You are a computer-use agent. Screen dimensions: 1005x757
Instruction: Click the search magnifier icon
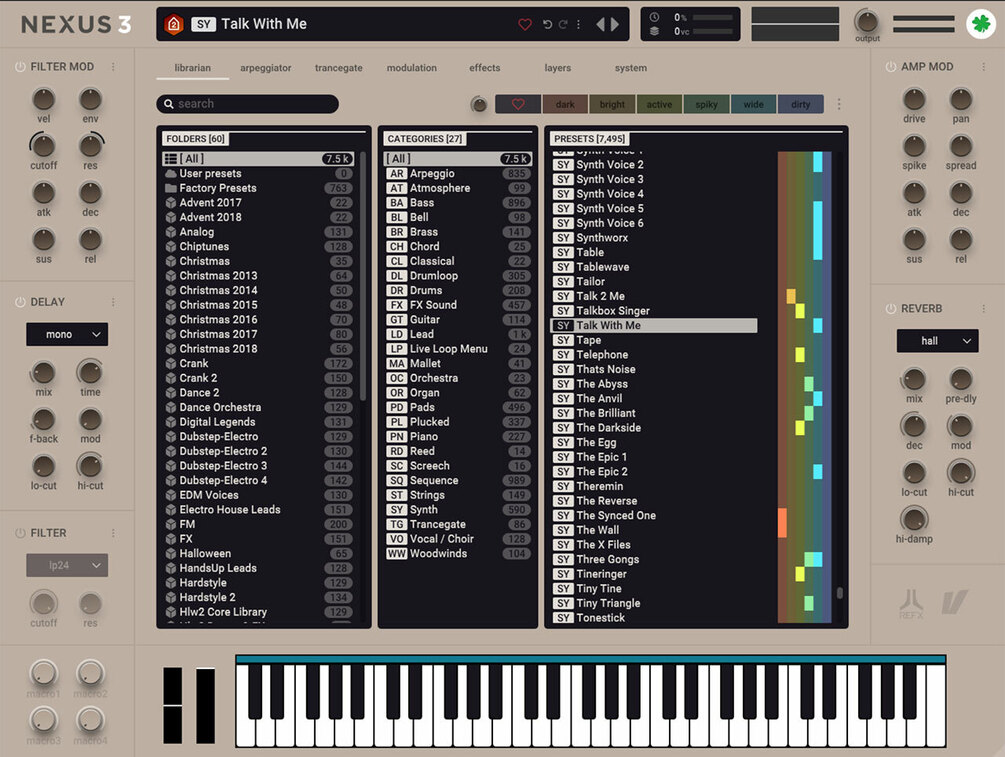tap(169, 104)
